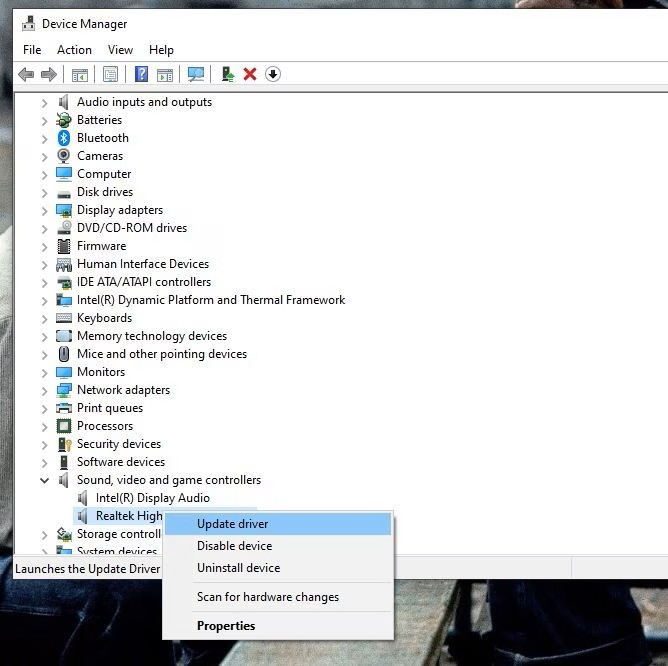Select the Batteries category label

point(99,120)
